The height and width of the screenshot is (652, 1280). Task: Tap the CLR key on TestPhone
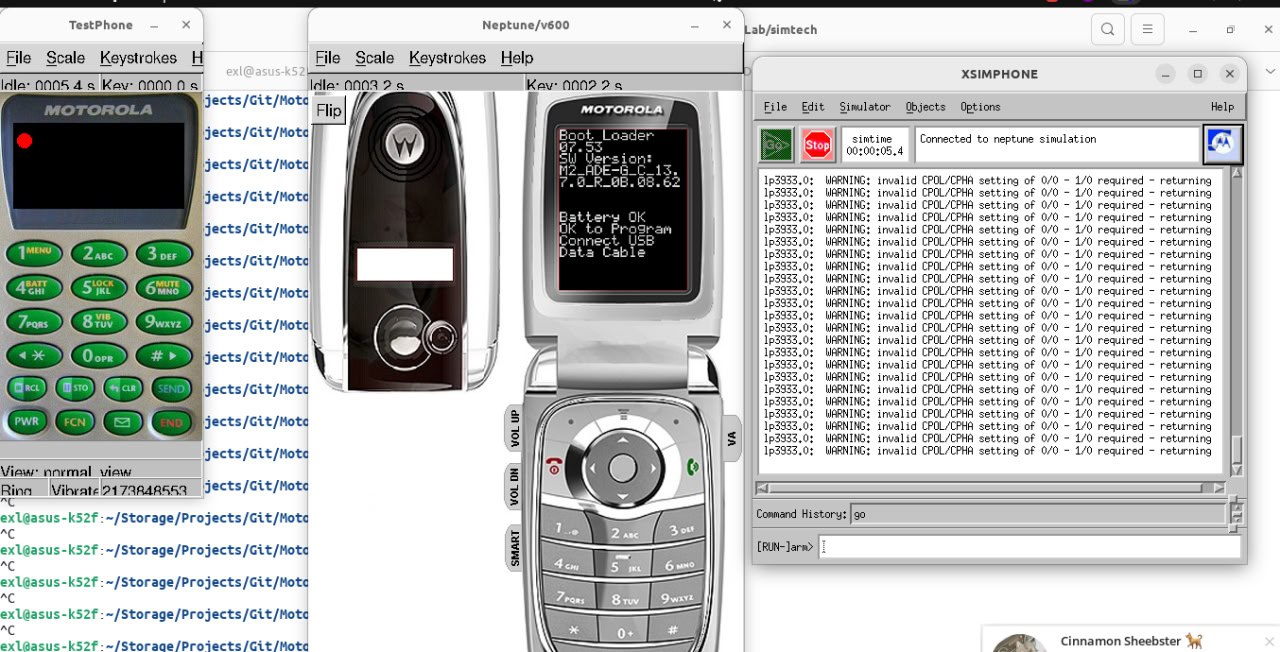click(x=123, y=388)
